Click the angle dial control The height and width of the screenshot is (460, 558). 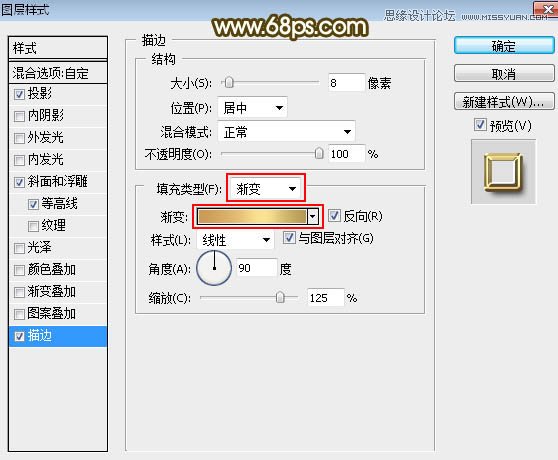click(214, 268)
